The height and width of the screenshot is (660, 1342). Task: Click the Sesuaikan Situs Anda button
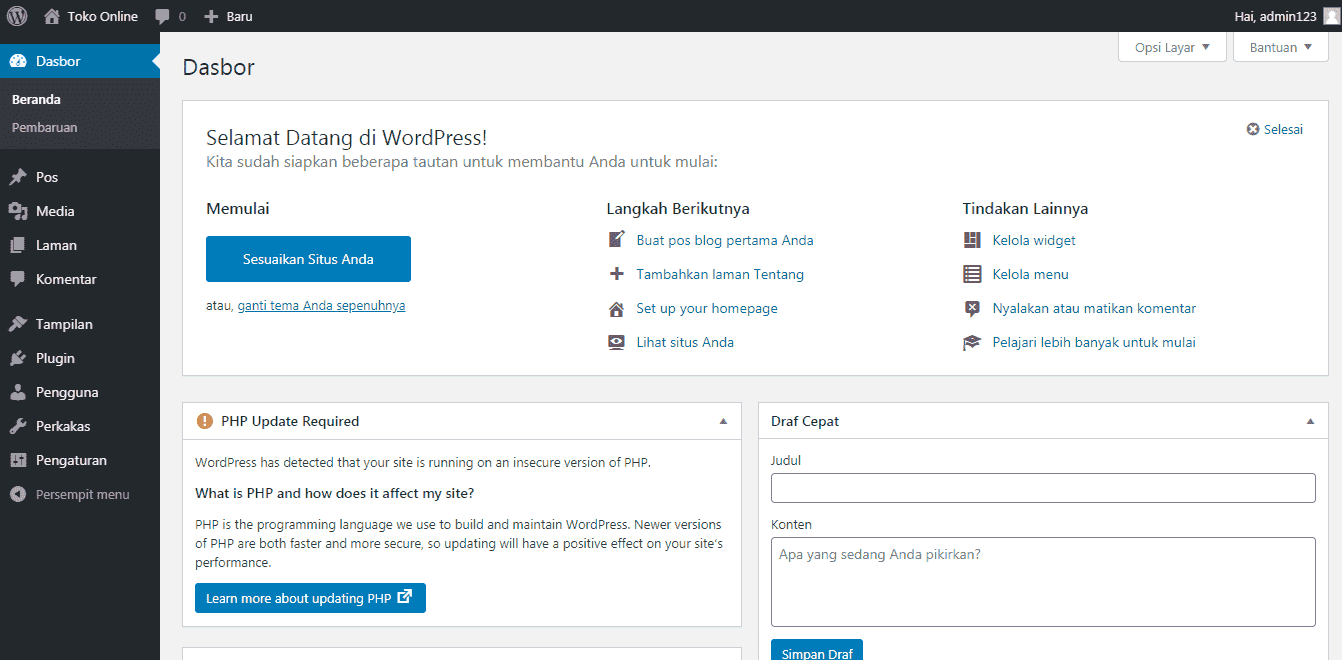(x=308, y=259)
